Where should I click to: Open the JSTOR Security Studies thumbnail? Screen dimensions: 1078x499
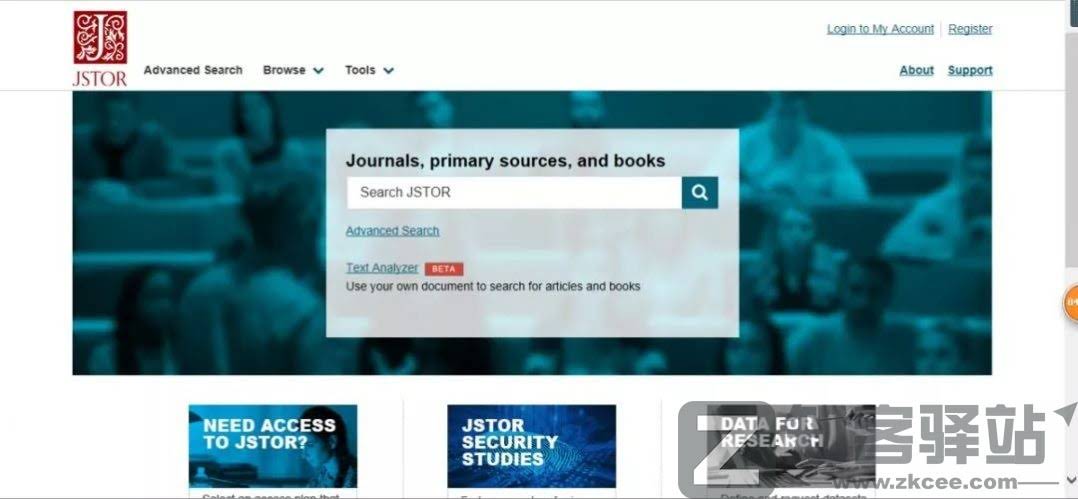[x=531, y=446]
